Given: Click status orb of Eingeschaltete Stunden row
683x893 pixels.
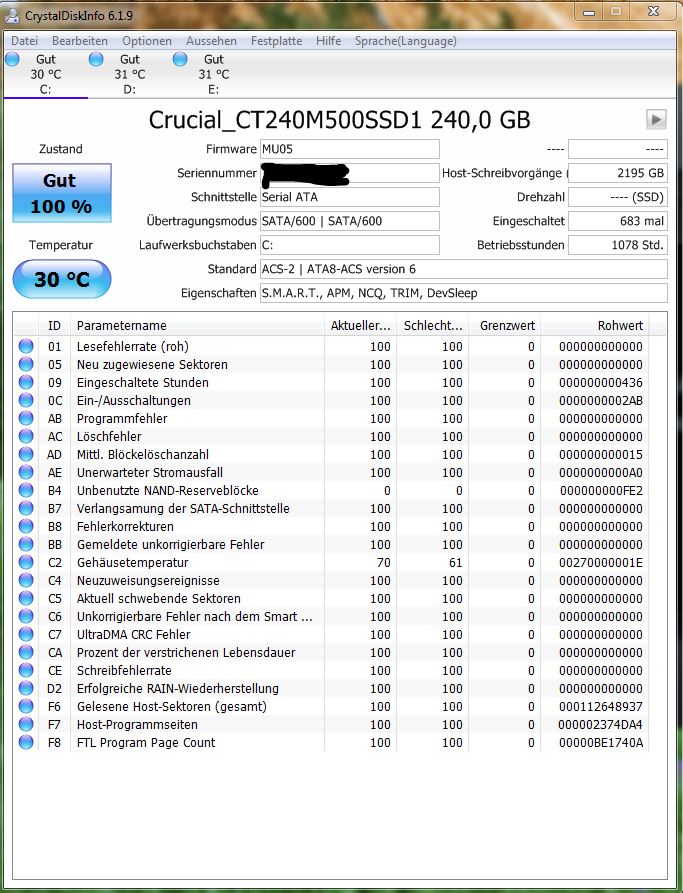Looking at the screenshot, I should coord(26,382).
